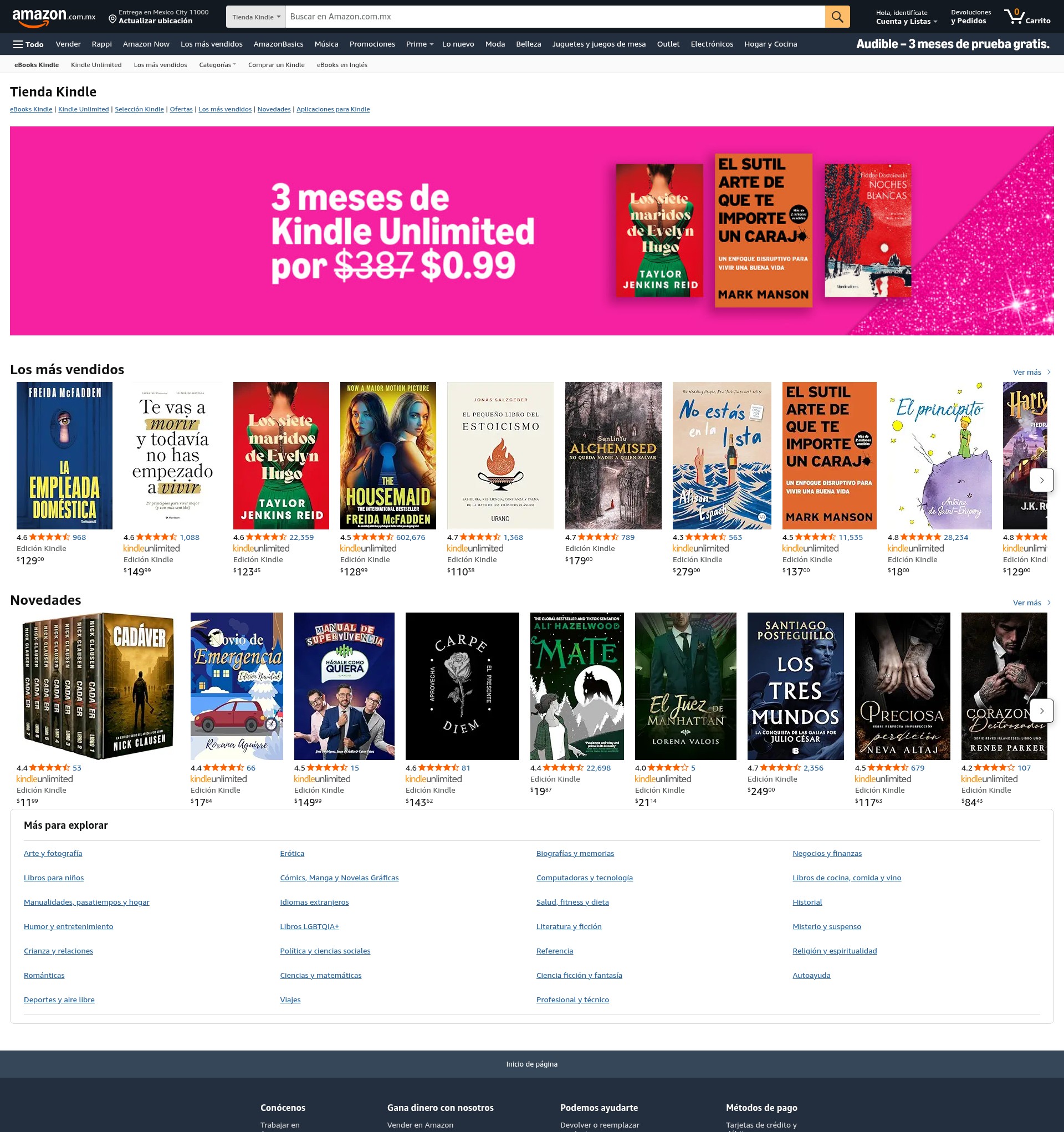1064x1132 pixels.
Task: Open Alchemised book cover
Action: [613, 456]
